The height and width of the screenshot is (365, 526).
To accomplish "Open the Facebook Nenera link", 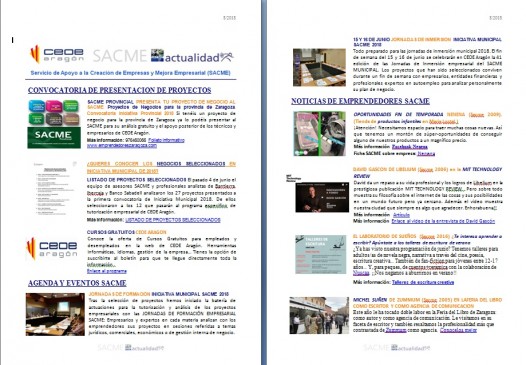I will tap(410, 147).
